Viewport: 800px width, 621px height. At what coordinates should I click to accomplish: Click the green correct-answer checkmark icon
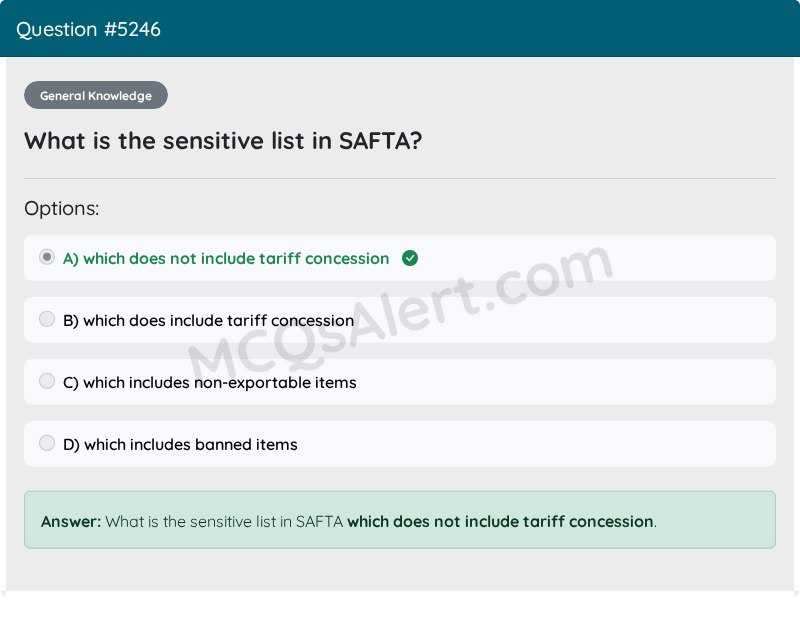410,258
